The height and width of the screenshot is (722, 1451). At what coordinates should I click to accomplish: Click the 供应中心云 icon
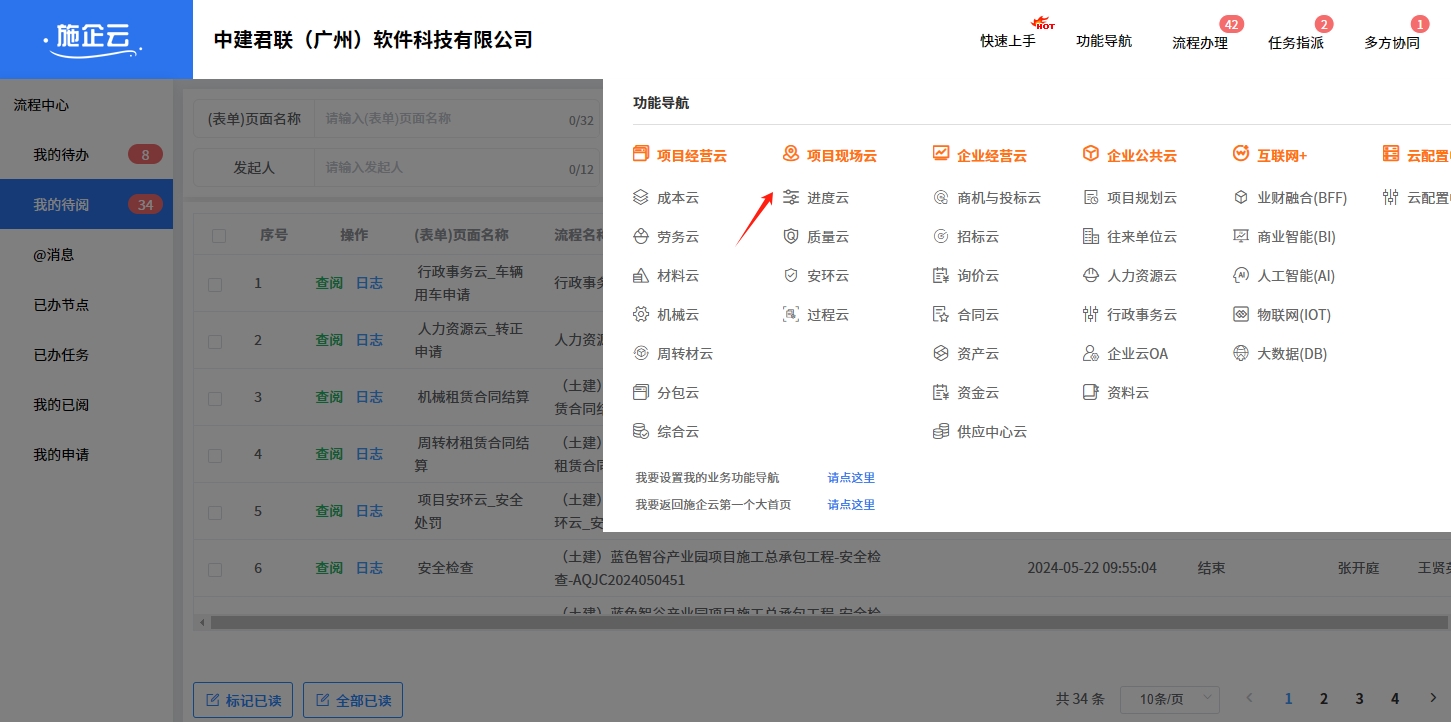pyautogui.click(x=940, y=432)
